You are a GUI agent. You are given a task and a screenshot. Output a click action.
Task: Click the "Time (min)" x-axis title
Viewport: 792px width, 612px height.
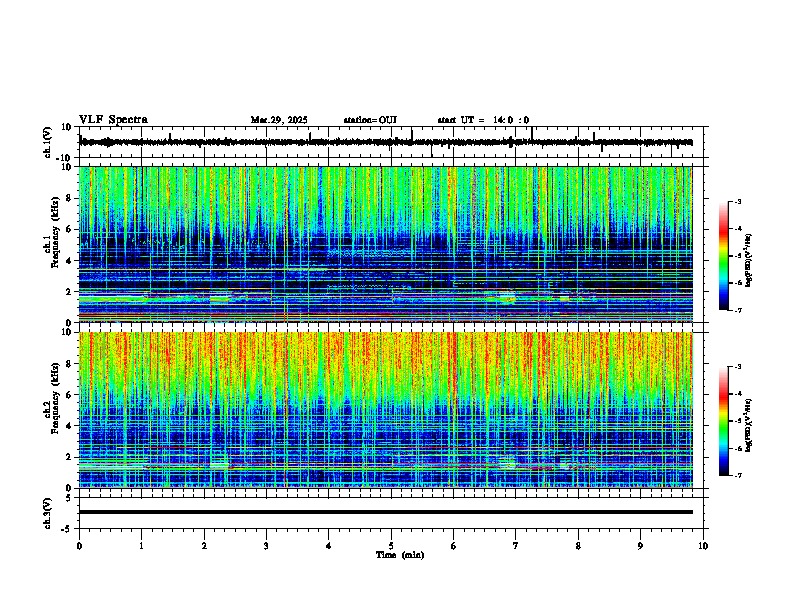coord(400,555)
